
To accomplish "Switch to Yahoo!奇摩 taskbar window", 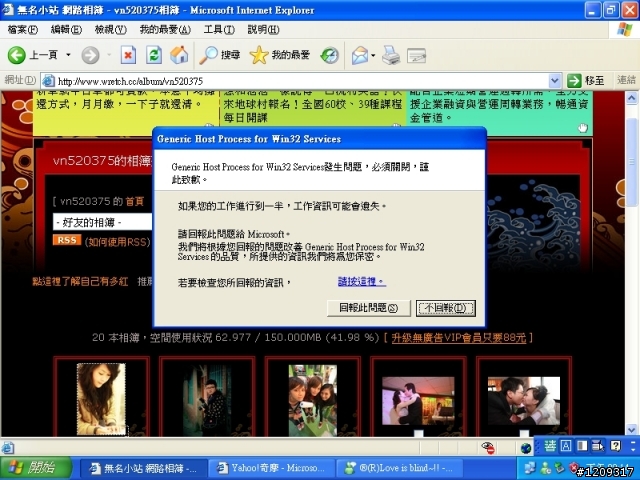I will (x=271, y=468).
